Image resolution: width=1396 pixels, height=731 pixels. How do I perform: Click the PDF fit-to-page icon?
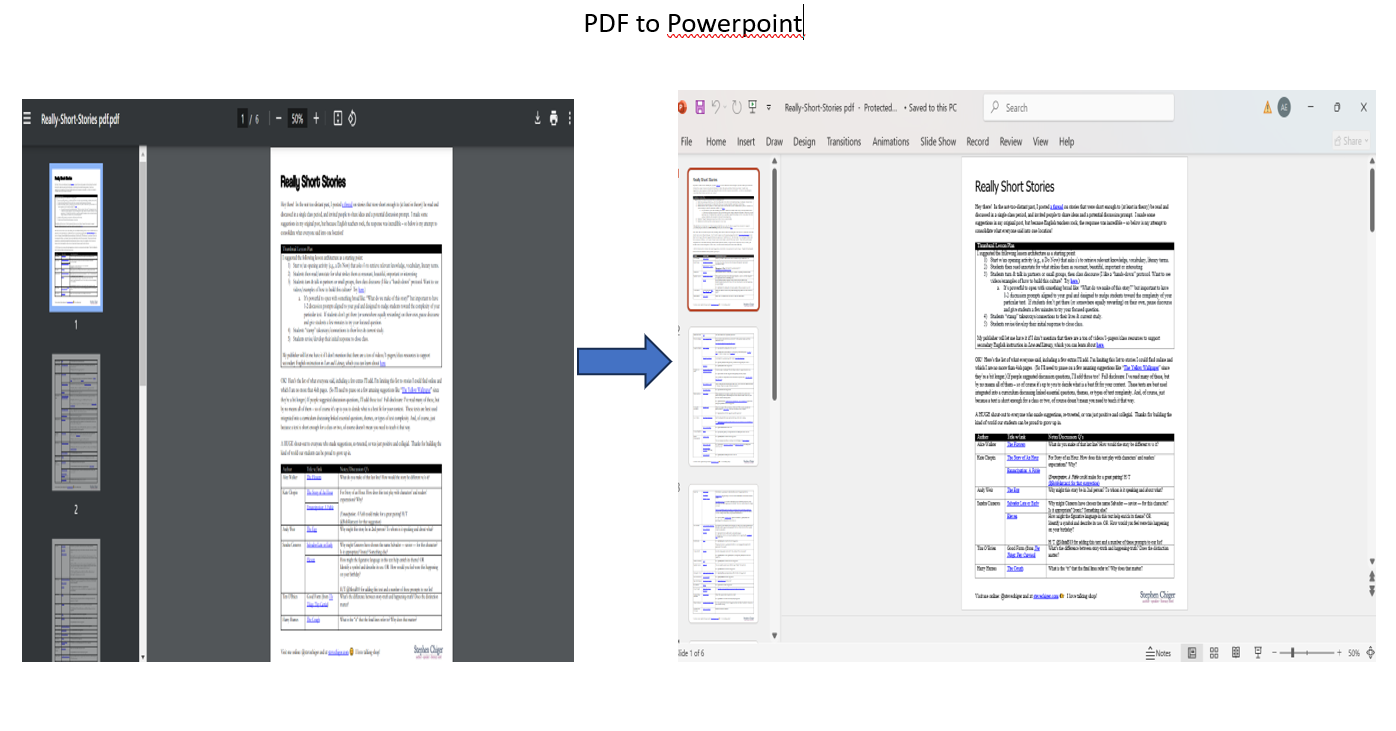(x=338, y=119)
